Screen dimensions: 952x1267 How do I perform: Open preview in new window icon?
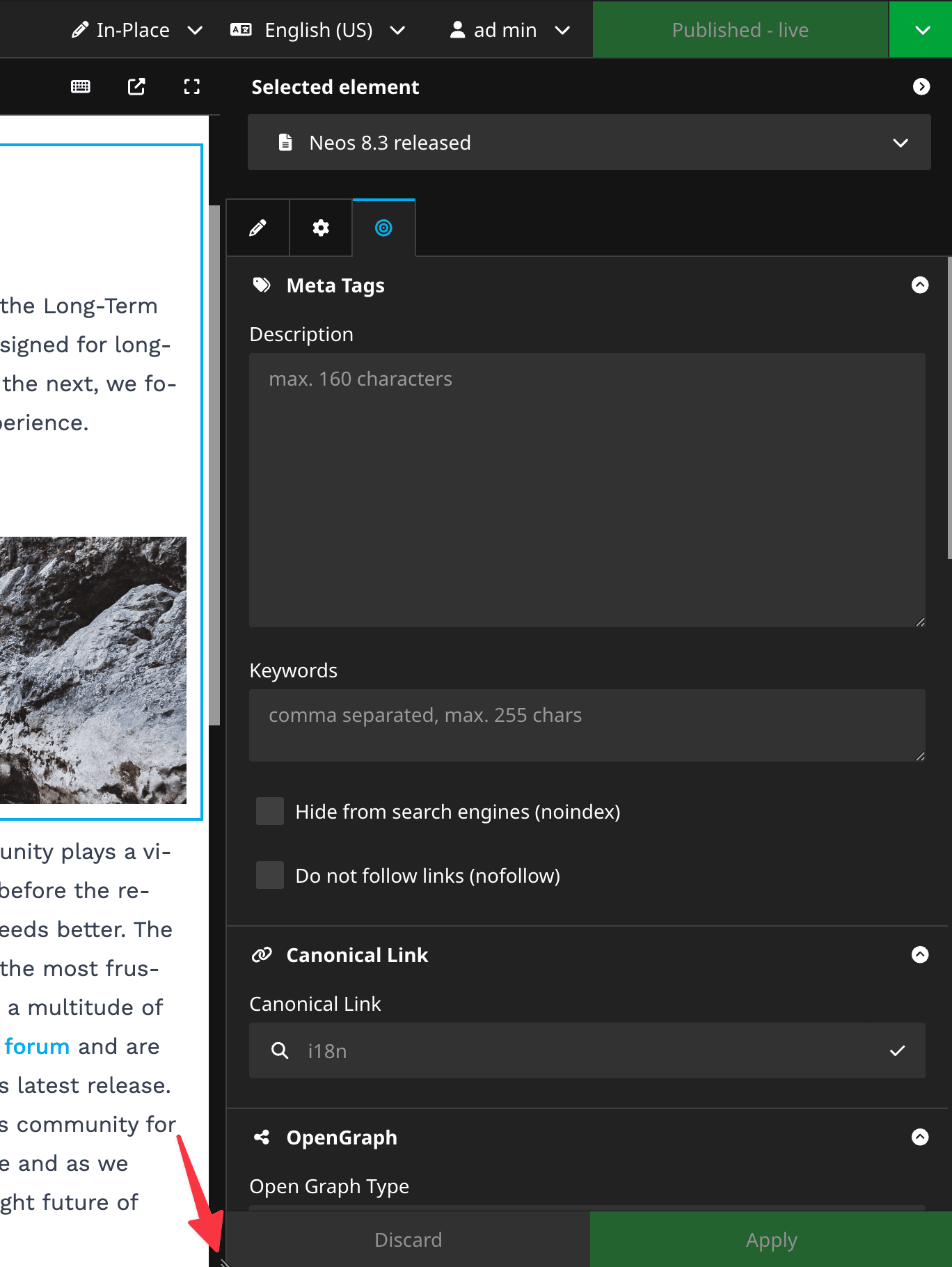pyautogui.click(x=136, y=86)
